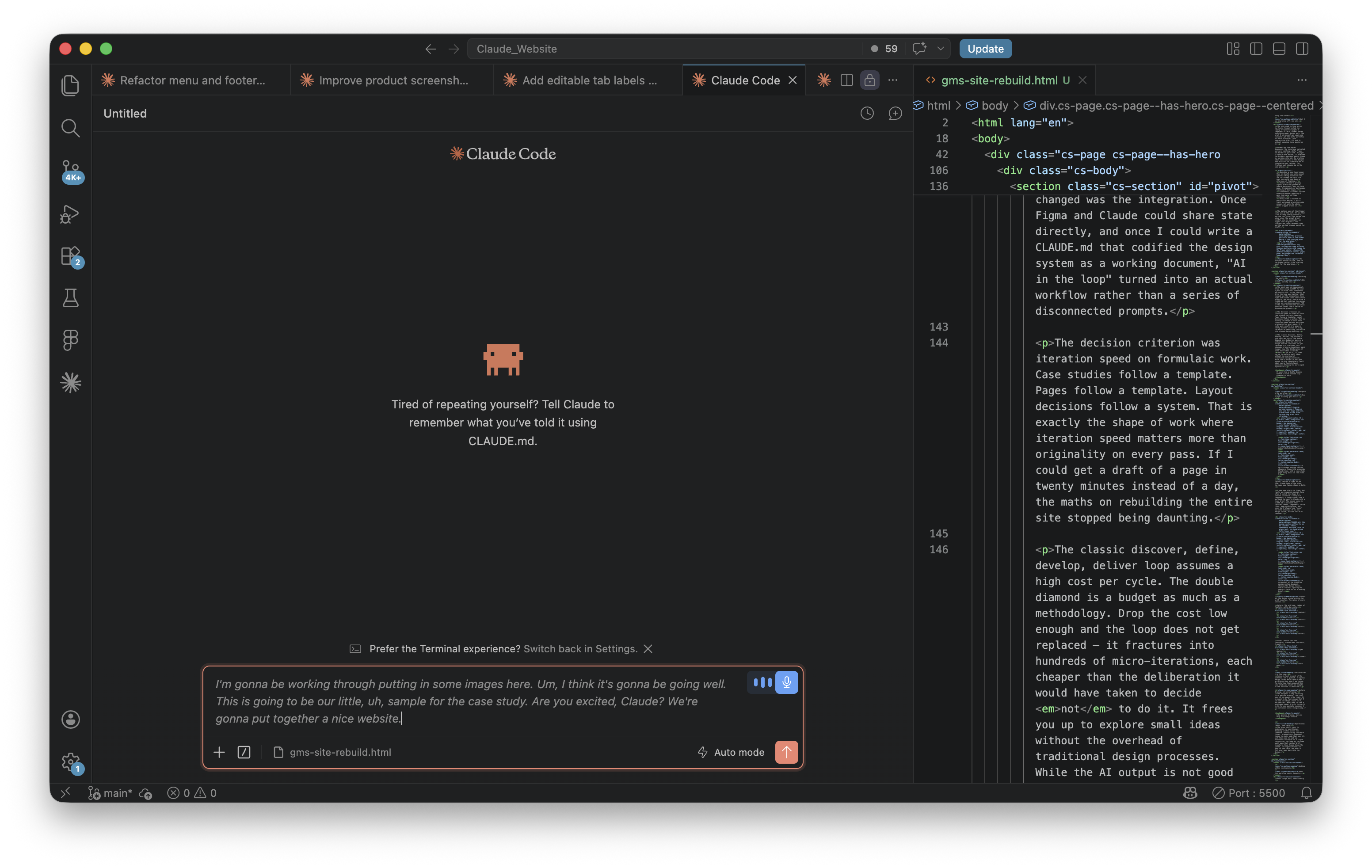Open session history clock icon
This screenshot has height=868, width=1372.
[867, 113]
